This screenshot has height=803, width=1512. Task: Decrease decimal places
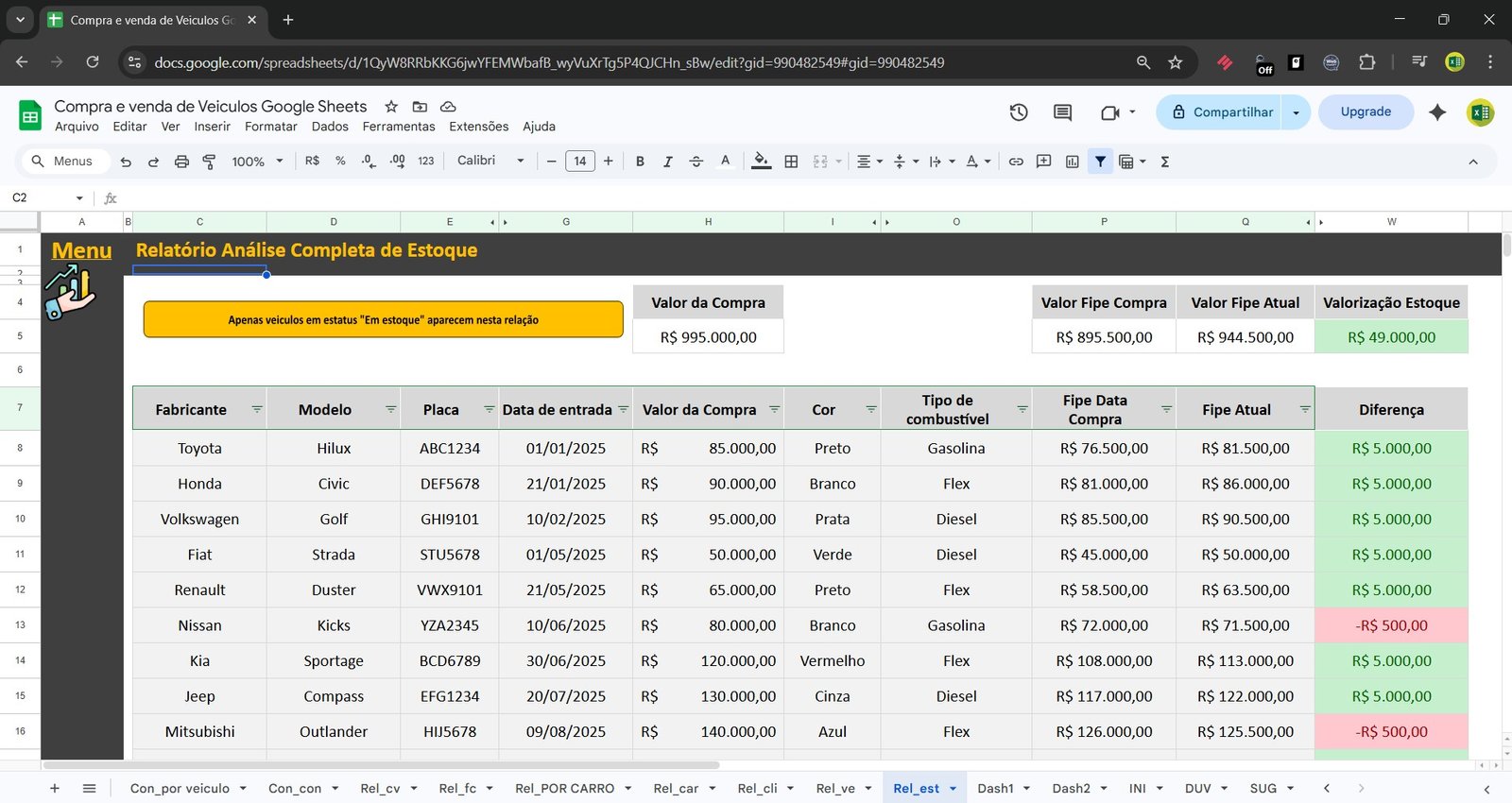[369, 162]
